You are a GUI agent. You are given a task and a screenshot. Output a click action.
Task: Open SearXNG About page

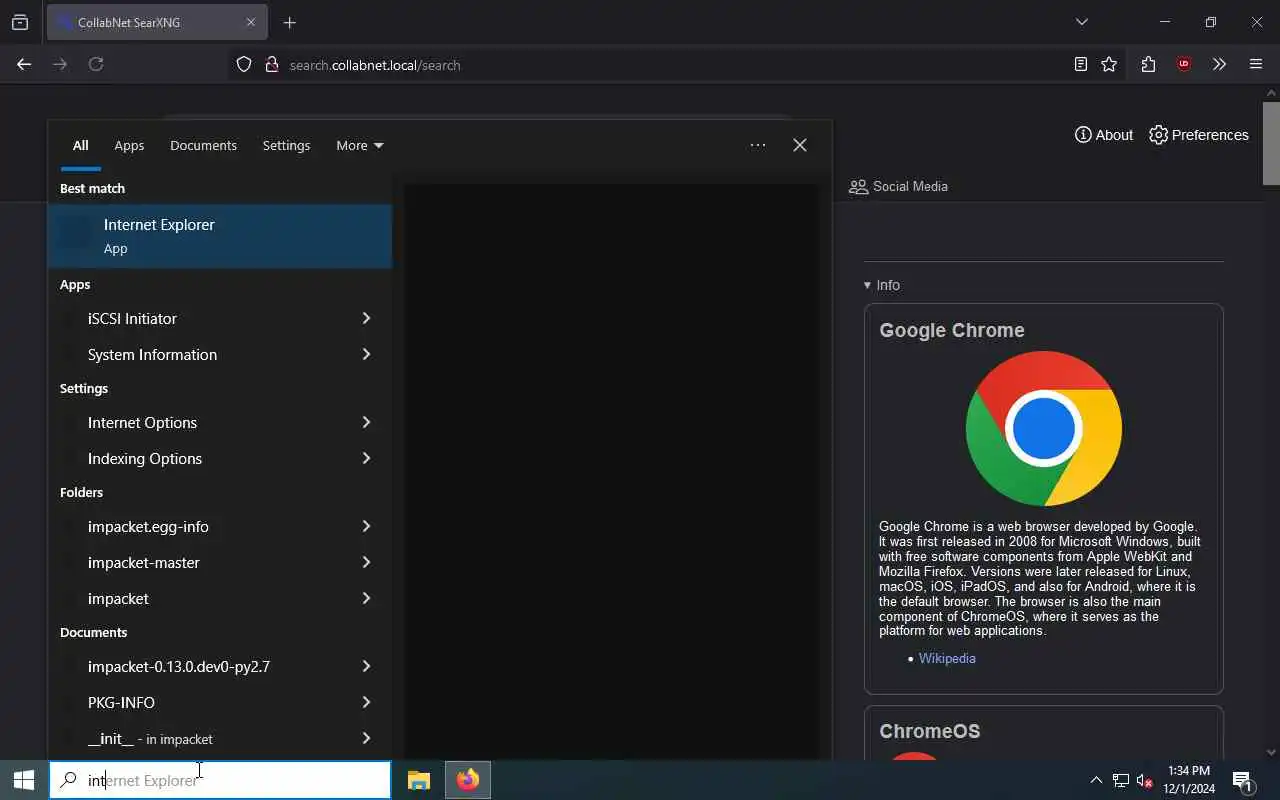(x=1104, y=135)
